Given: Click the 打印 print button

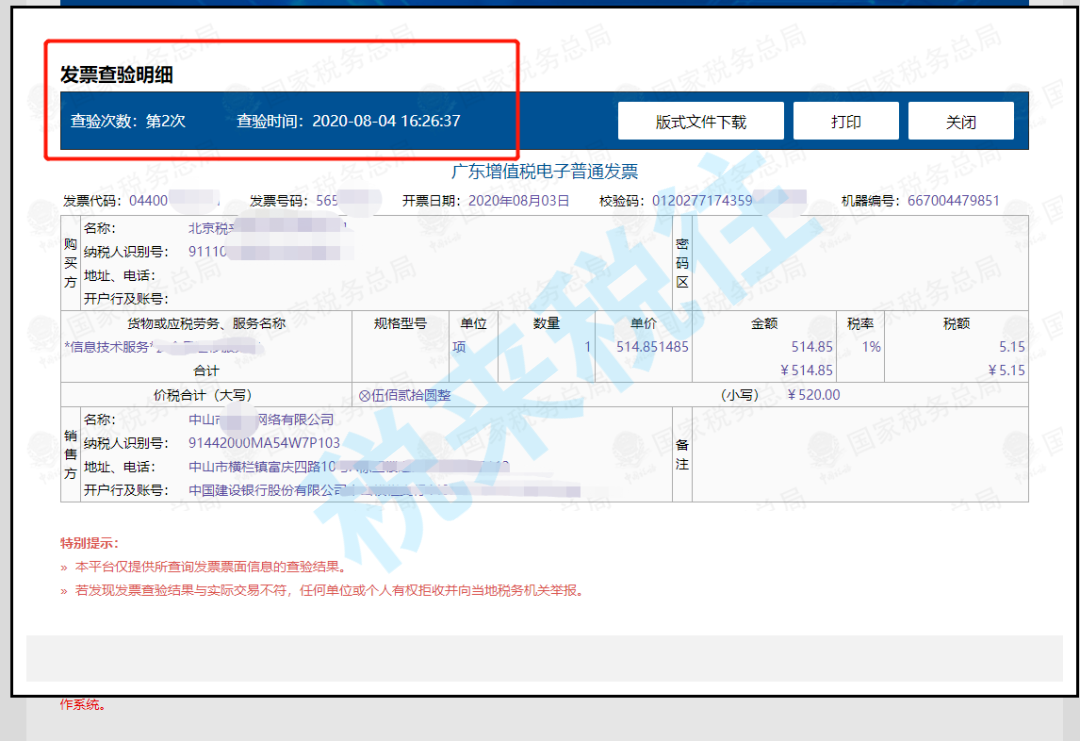Looking at the screenshot, I should pyautogui.click(x=845, y=120).
